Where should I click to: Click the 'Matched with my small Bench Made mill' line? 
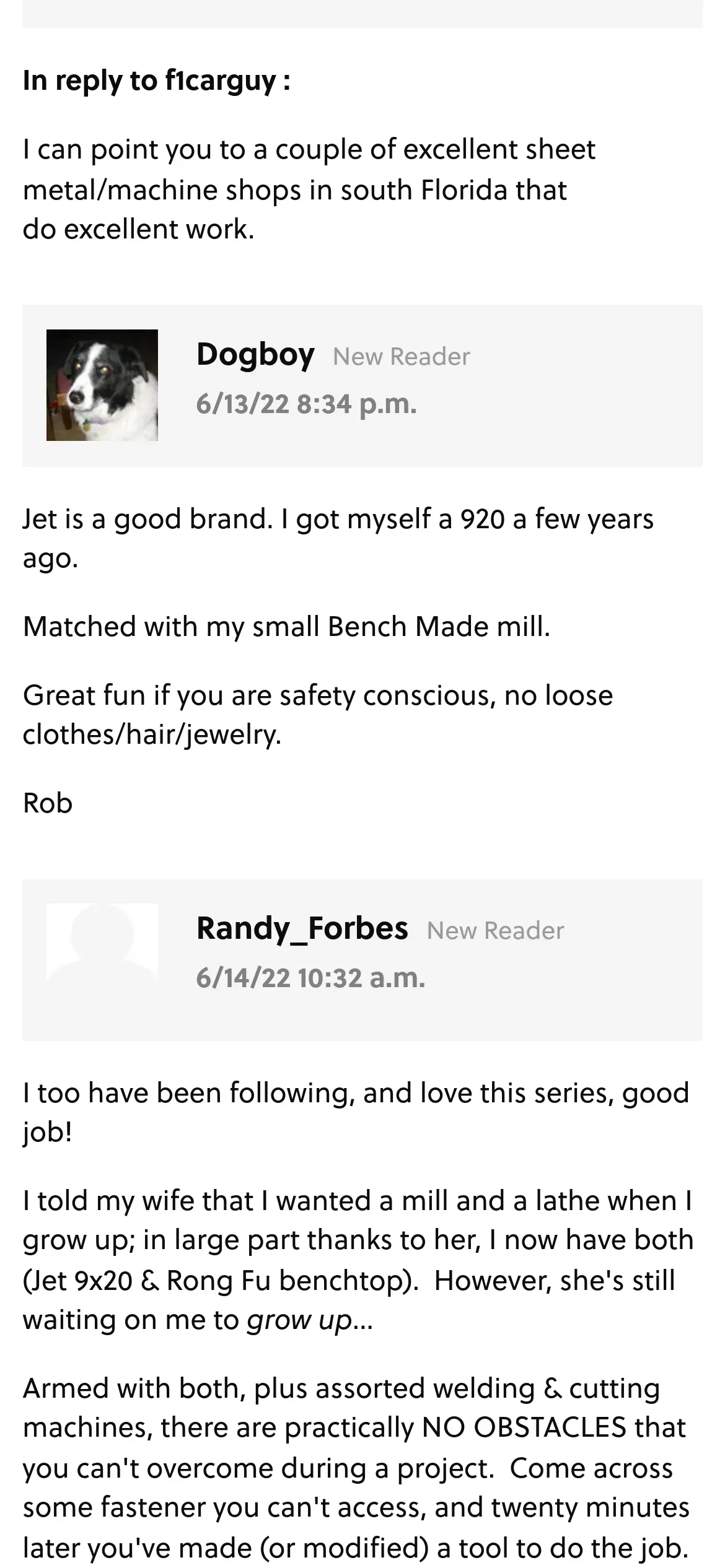286,627
